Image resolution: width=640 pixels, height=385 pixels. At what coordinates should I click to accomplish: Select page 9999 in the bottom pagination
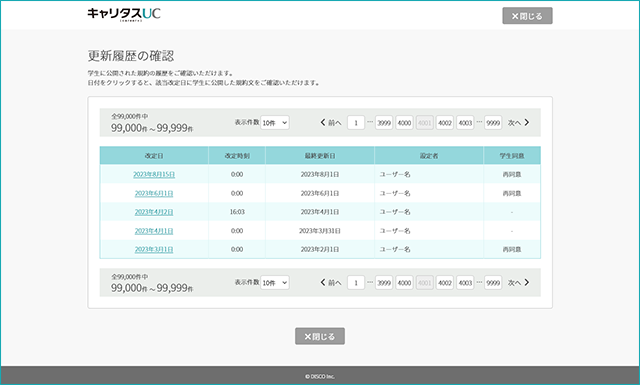click(493, 283)
